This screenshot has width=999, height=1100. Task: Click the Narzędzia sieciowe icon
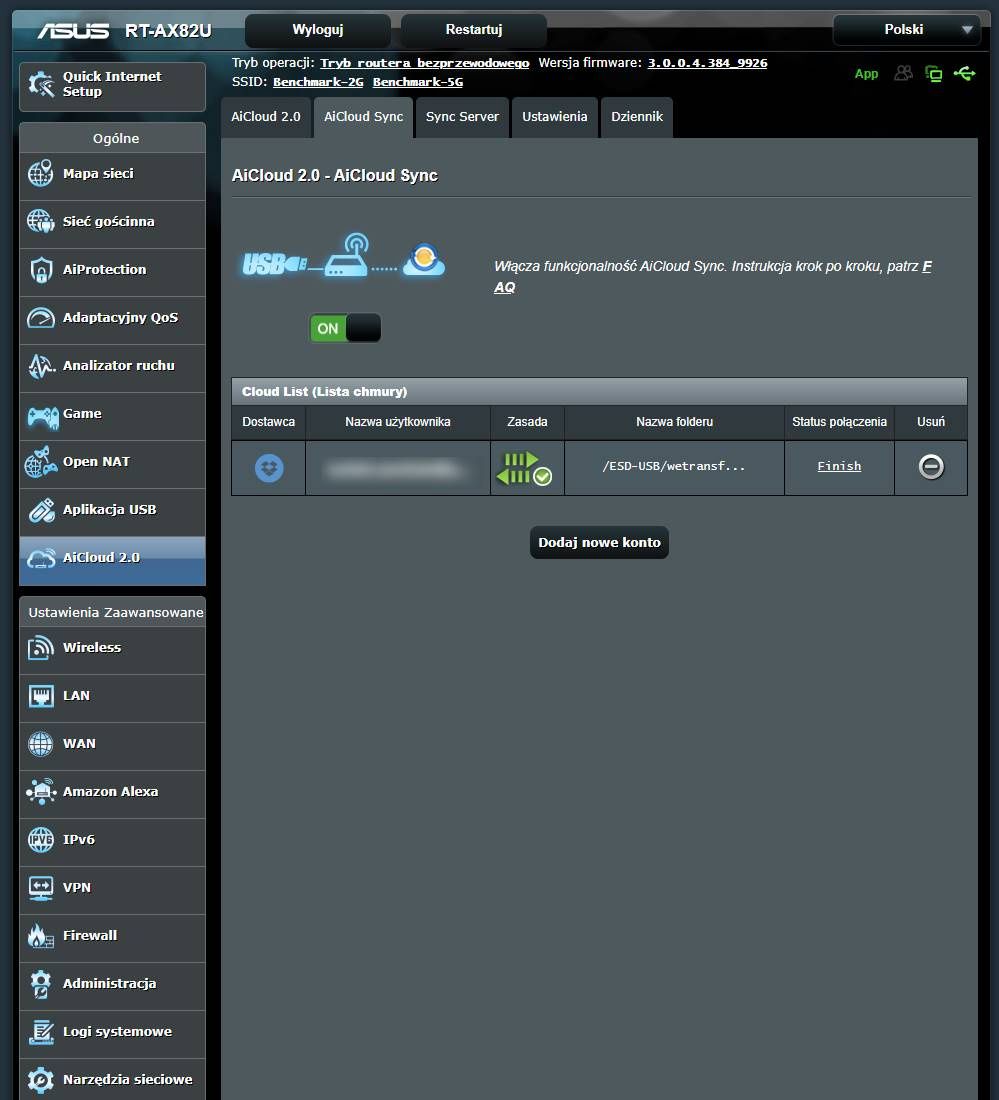41,1080
